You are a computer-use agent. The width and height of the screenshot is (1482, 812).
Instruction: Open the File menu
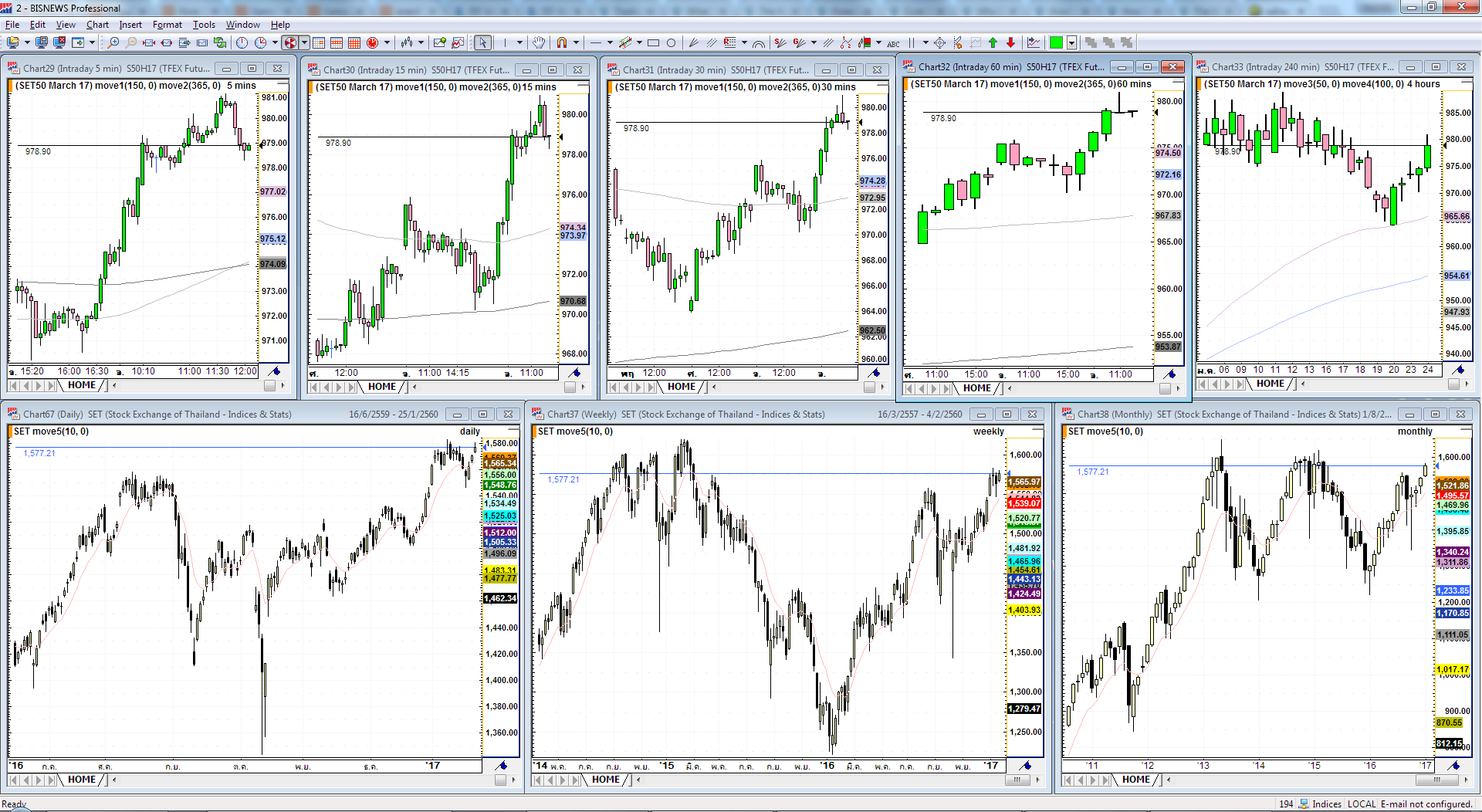12,25
